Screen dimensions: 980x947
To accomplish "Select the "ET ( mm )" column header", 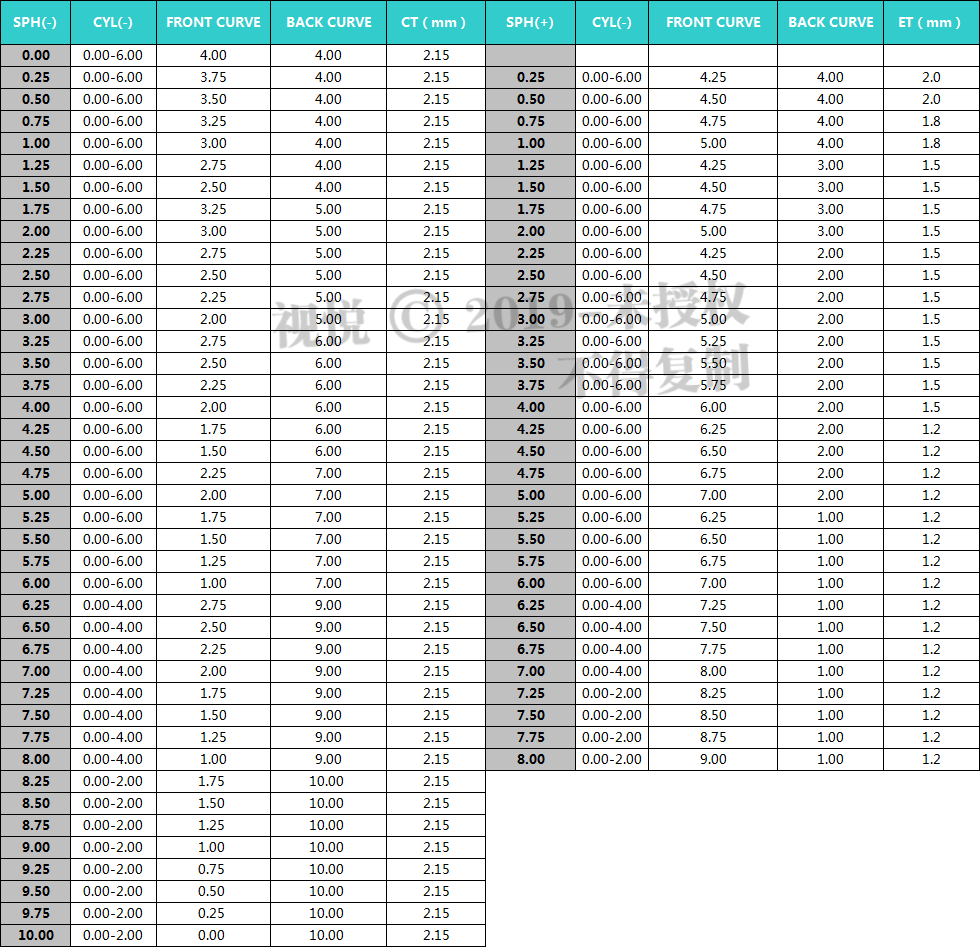I will (x=931, y=23).
